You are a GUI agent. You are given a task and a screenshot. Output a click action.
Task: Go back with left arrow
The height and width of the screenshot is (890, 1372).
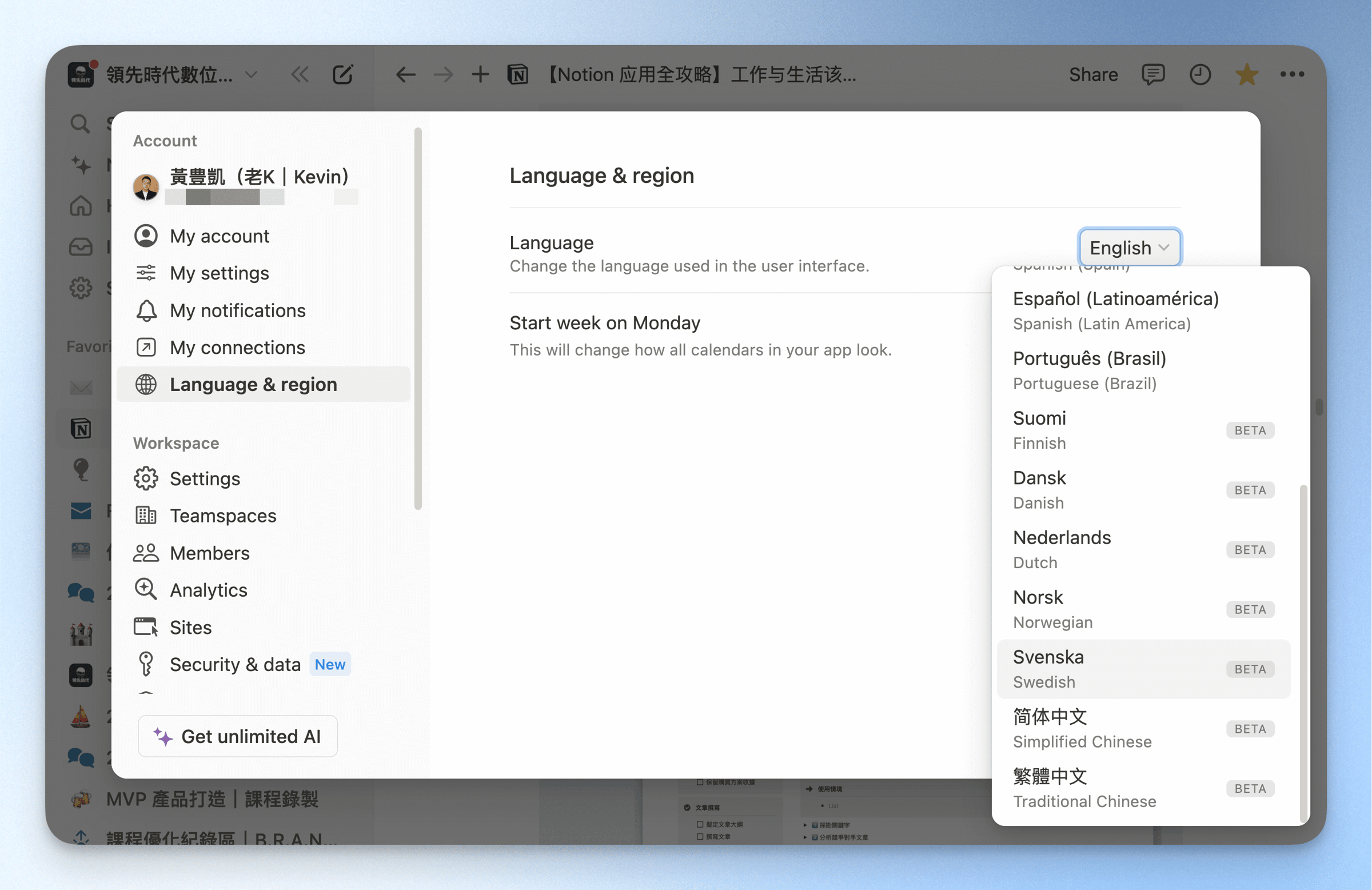click(x=406, y=74)
